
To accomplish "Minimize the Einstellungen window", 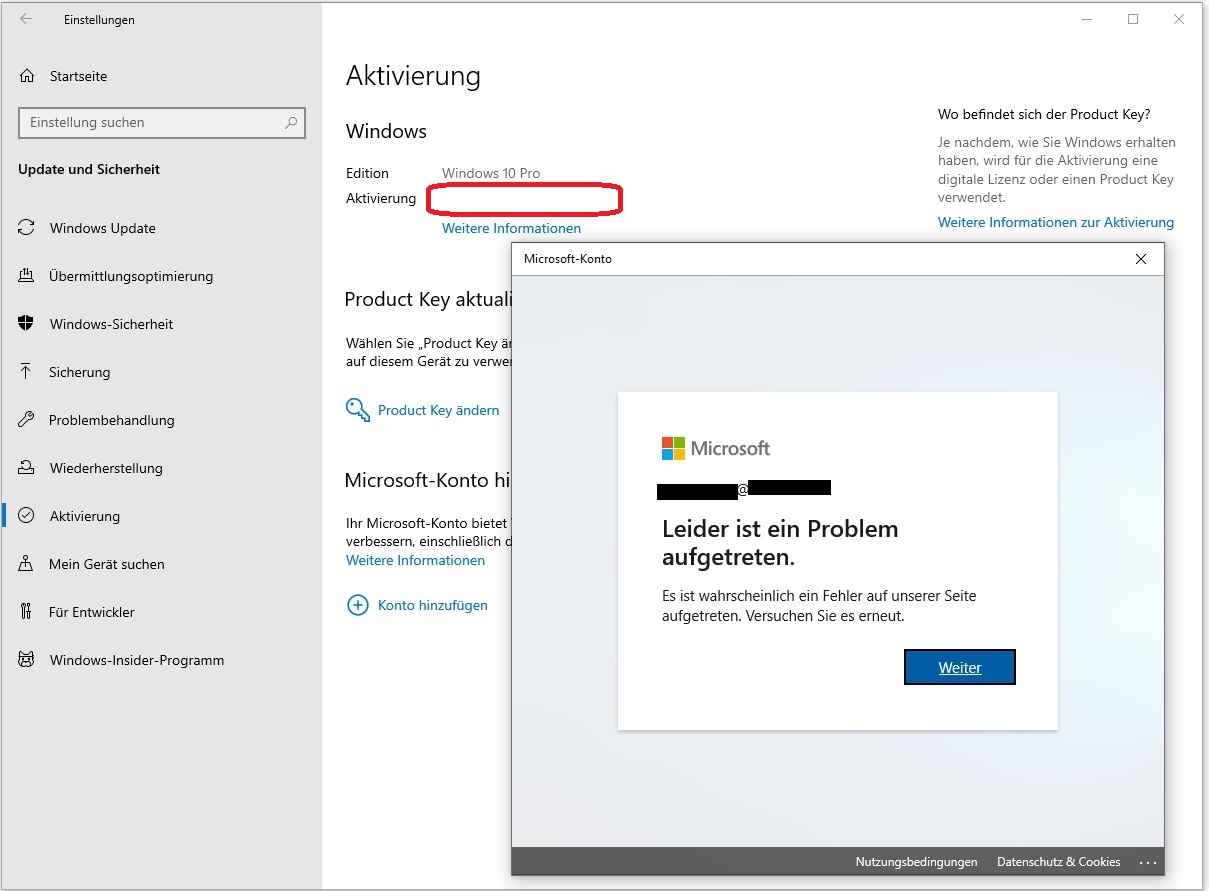I will [1087, 19].
